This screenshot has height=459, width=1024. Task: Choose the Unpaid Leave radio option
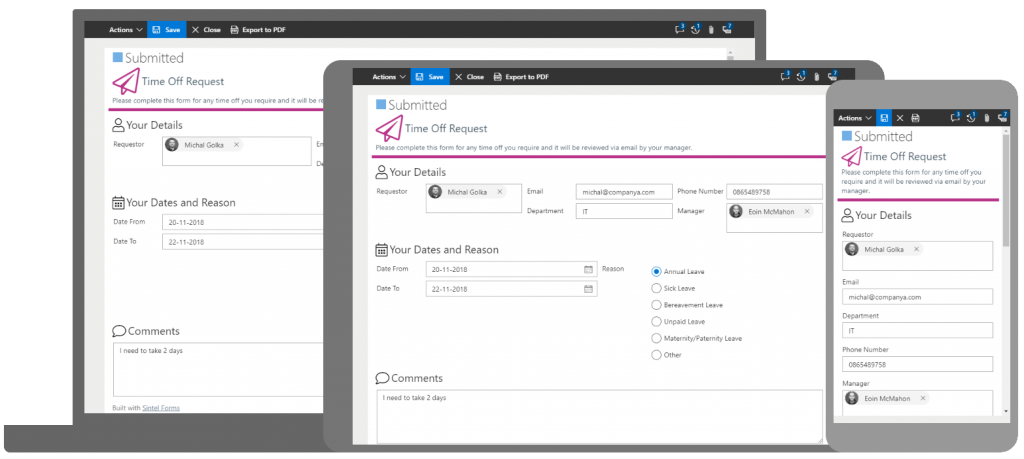click(656, 322)
